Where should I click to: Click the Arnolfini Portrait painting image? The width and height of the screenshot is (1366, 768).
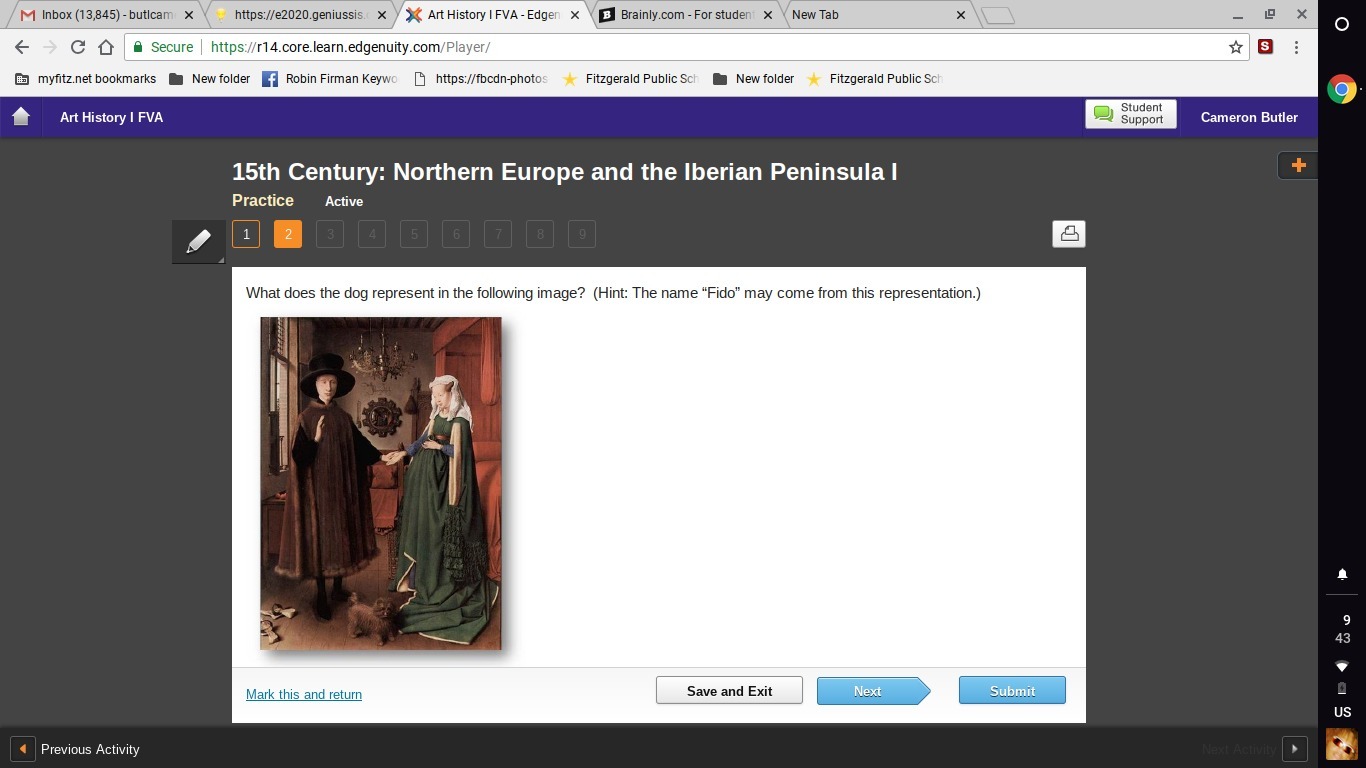(x=381, y=483)
